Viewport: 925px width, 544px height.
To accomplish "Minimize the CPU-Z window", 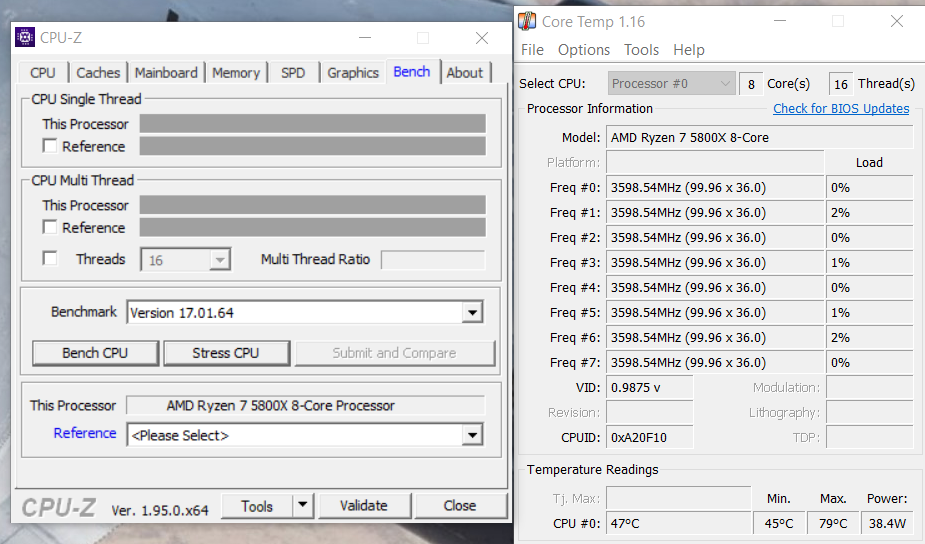I will click(365, 38).
